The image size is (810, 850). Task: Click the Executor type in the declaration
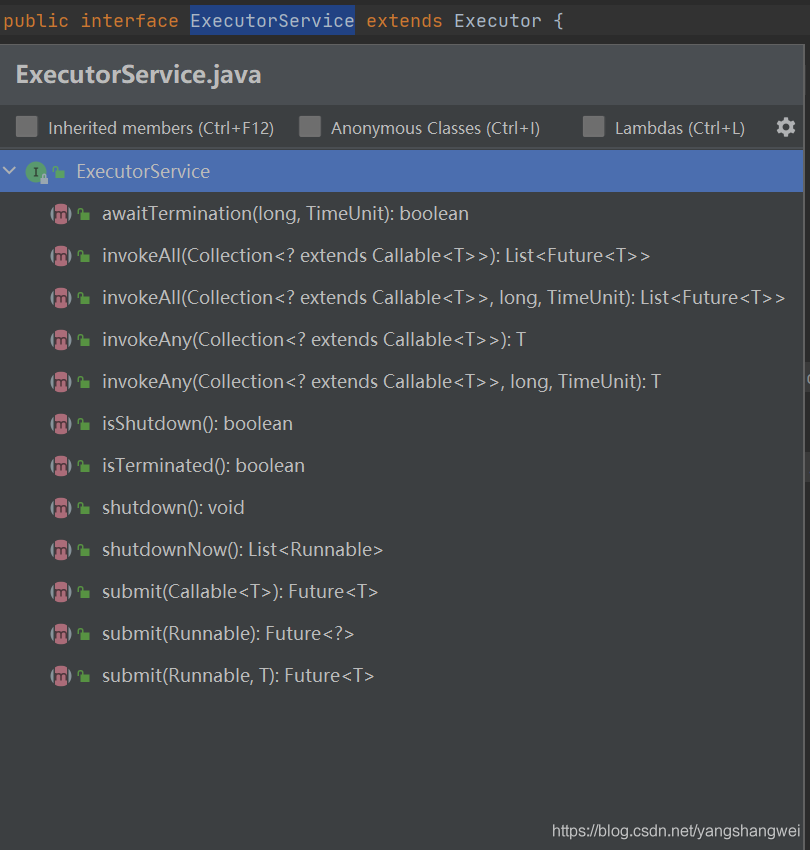click(497, 20)
